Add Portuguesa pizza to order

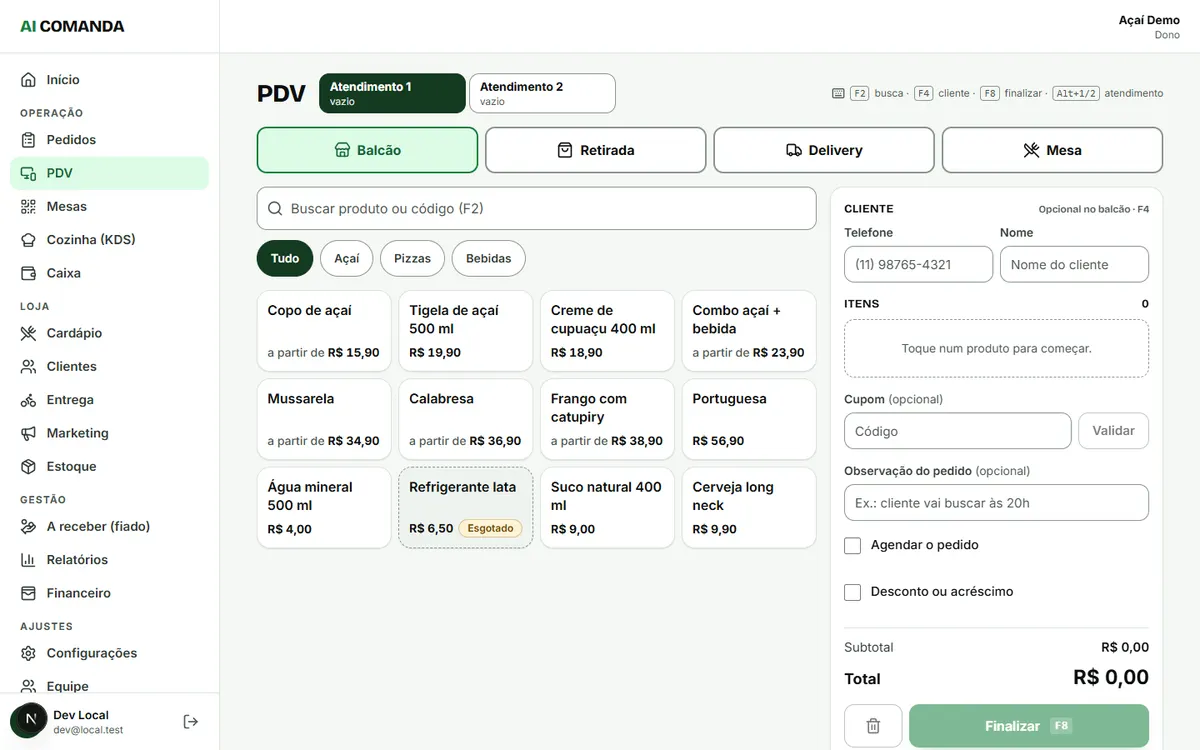coord(749,419)
